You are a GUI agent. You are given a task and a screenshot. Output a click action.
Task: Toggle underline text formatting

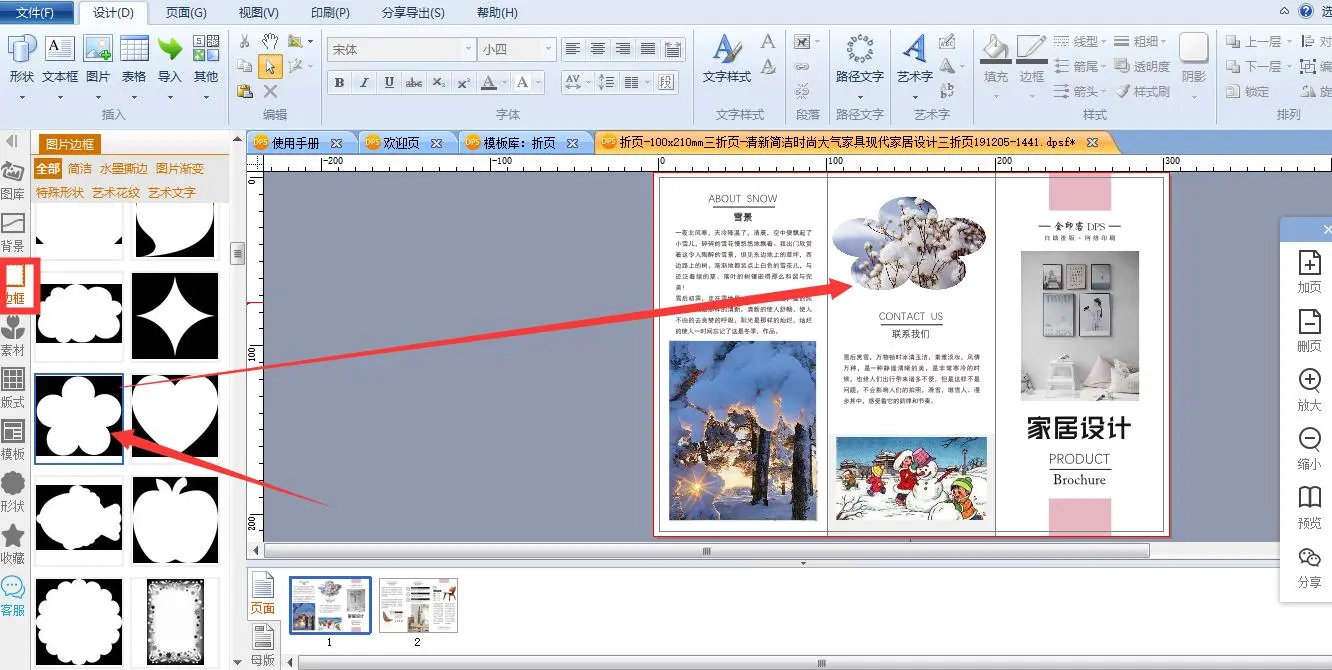[389, 83]
